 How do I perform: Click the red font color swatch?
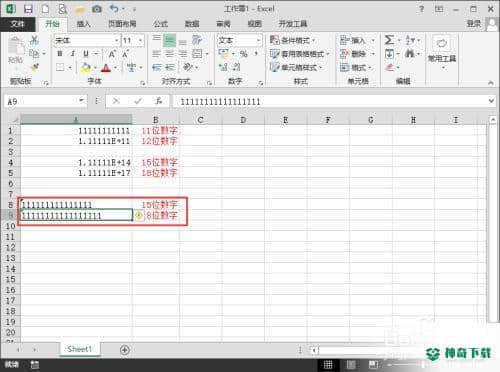coord(106,68)
